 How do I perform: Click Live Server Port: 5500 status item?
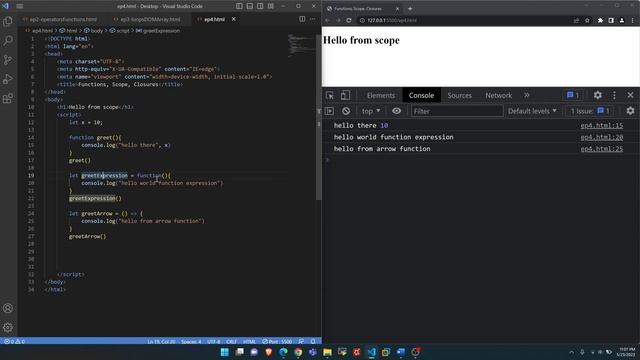[x=277, y=341]
